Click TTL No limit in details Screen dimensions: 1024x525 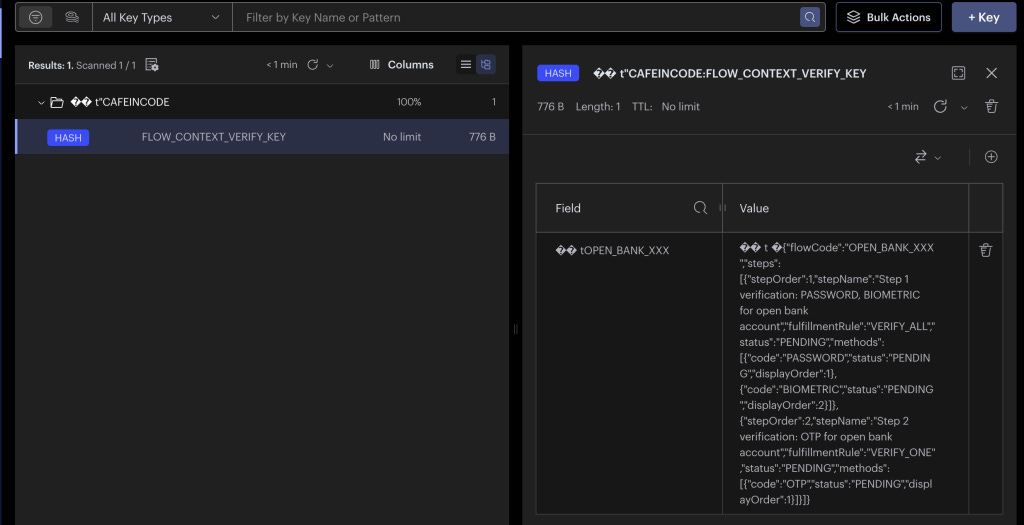665,106
